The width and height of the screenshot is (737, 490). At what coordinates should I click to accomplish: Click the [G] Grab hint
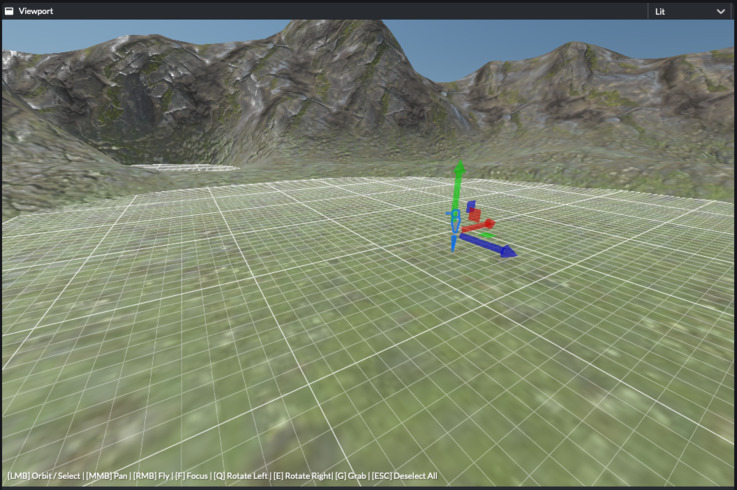[x=351, y=476]
